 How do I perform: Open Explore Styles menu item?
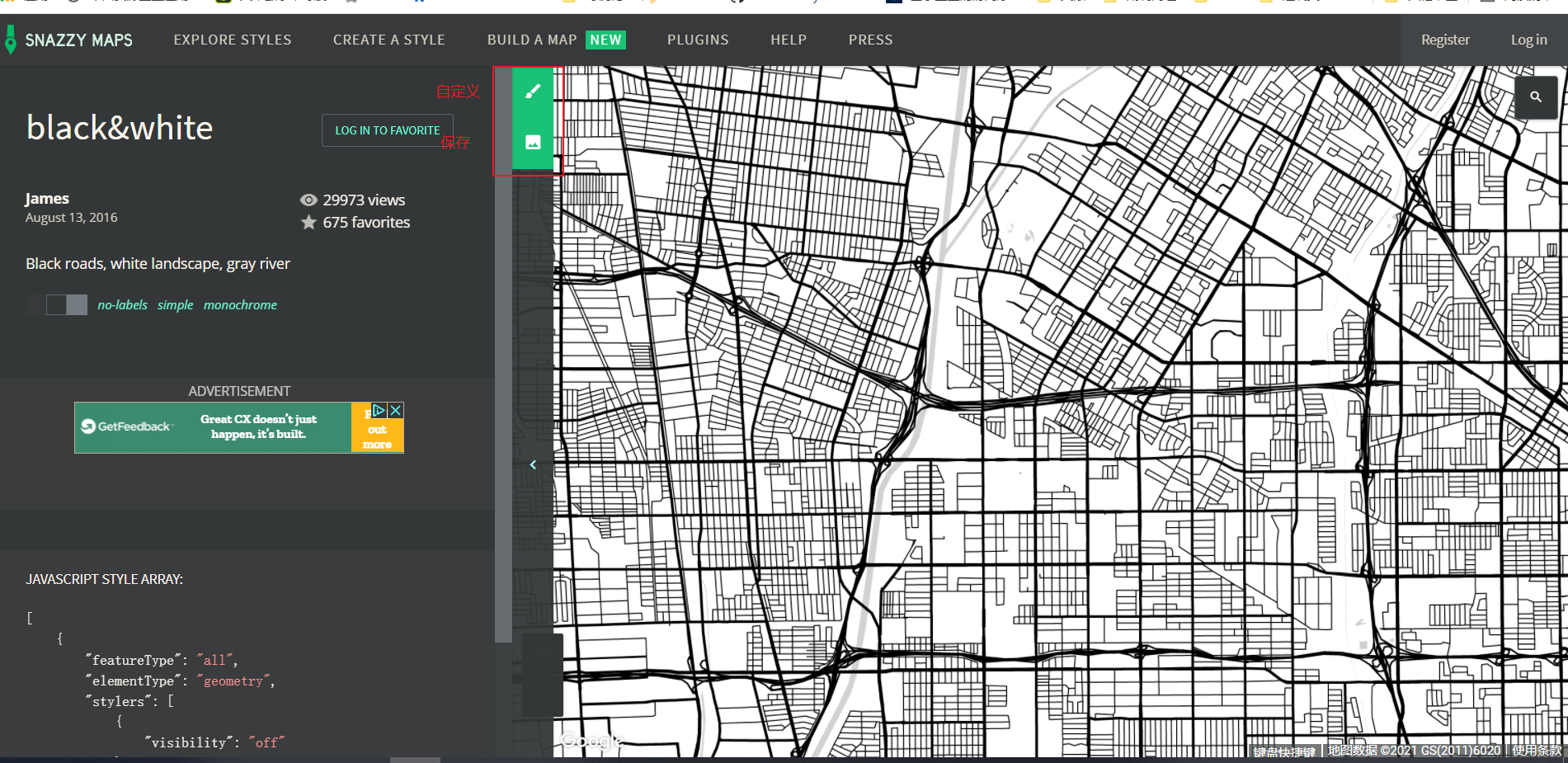click(x=232, y=40)
